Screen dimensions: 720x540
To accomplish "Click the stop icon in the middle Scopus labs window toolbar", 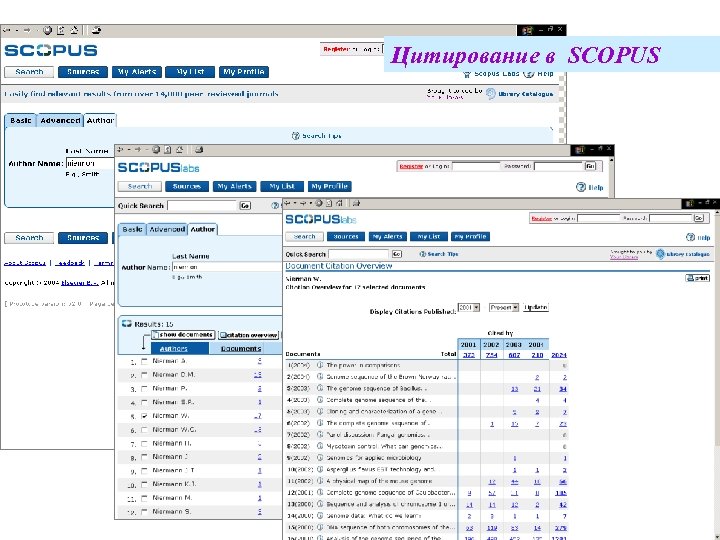I will click(156, 150).
